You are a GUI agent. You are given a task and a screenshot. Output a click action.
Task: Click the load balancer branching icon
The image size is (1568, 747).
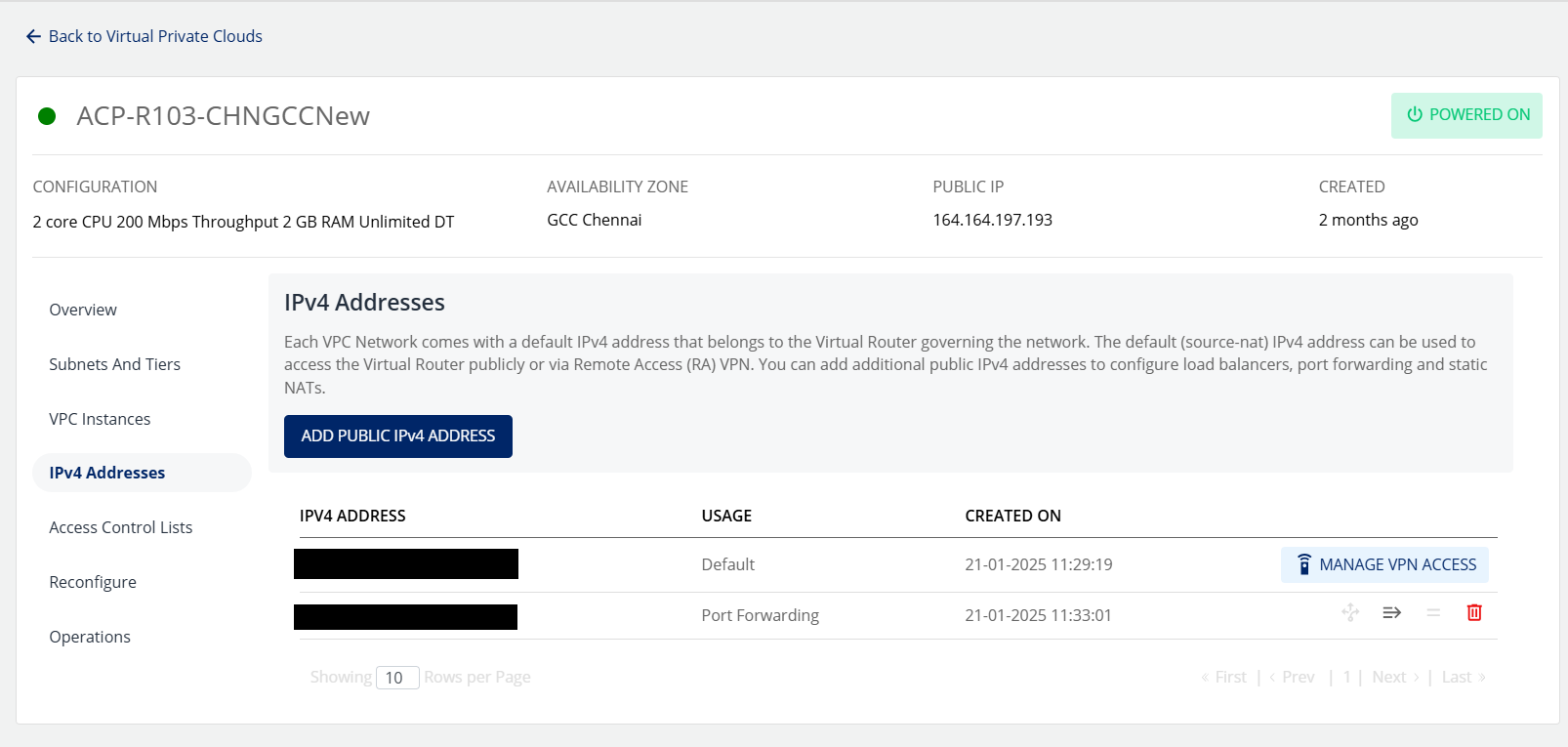point(1350,612)
